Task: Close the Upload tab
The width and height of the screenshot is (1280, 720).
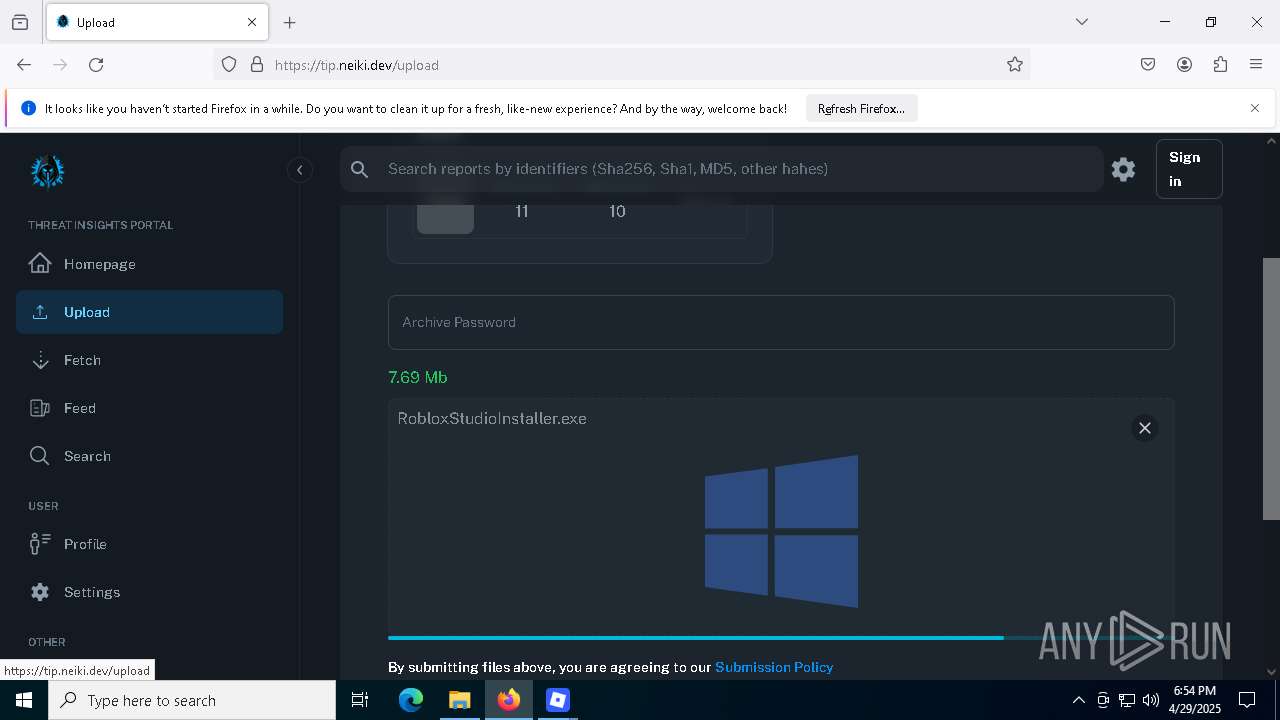Action: click(252, 22)
